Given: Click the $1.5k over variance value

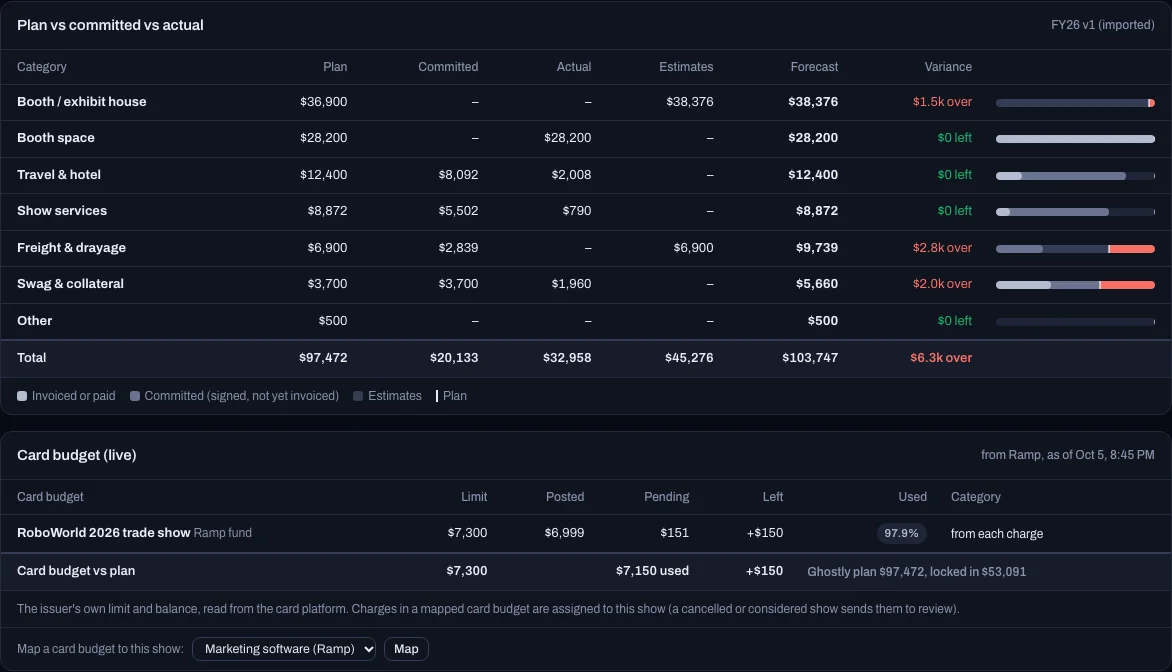Looking at the screenshot, I should click(x=942, y=102).
